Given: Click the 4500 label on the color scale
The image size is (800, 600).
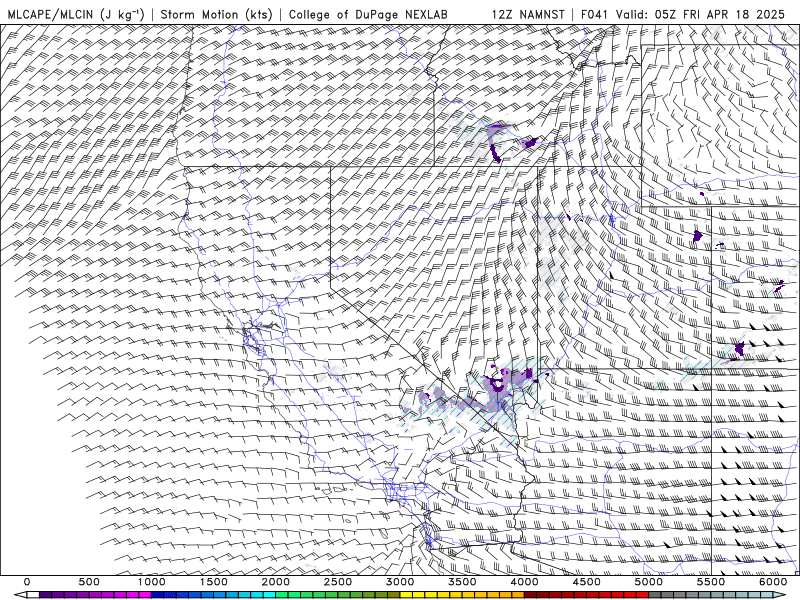Looking at the screenshot, I should click(x=587, y=582).
